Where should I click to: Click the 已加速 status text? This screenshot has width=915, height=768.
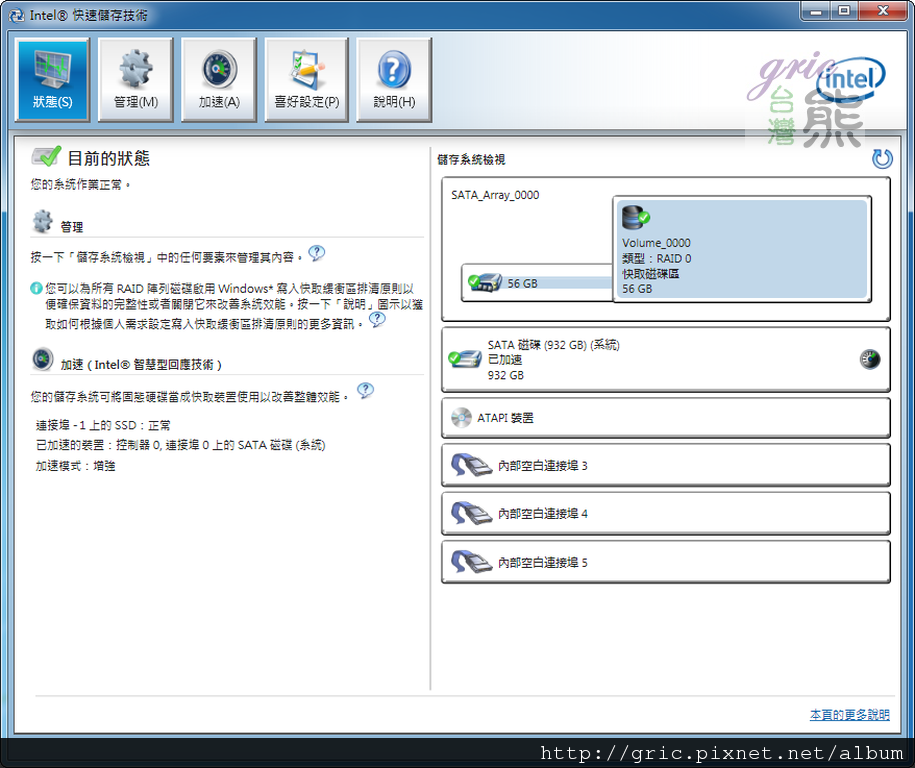tap(505, 359)
